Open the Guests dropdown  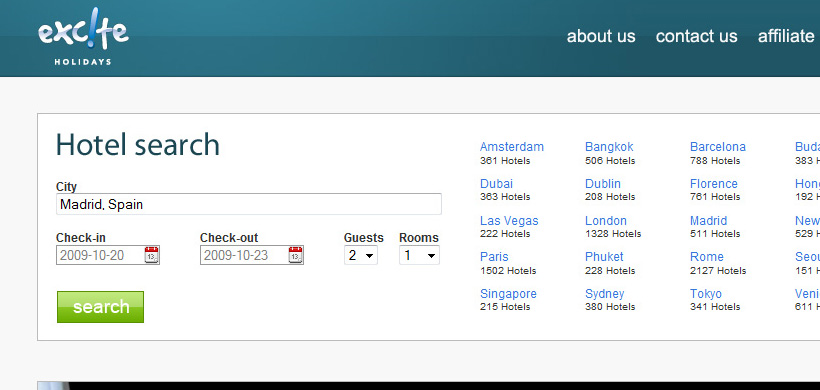click(x=361, y=255)
